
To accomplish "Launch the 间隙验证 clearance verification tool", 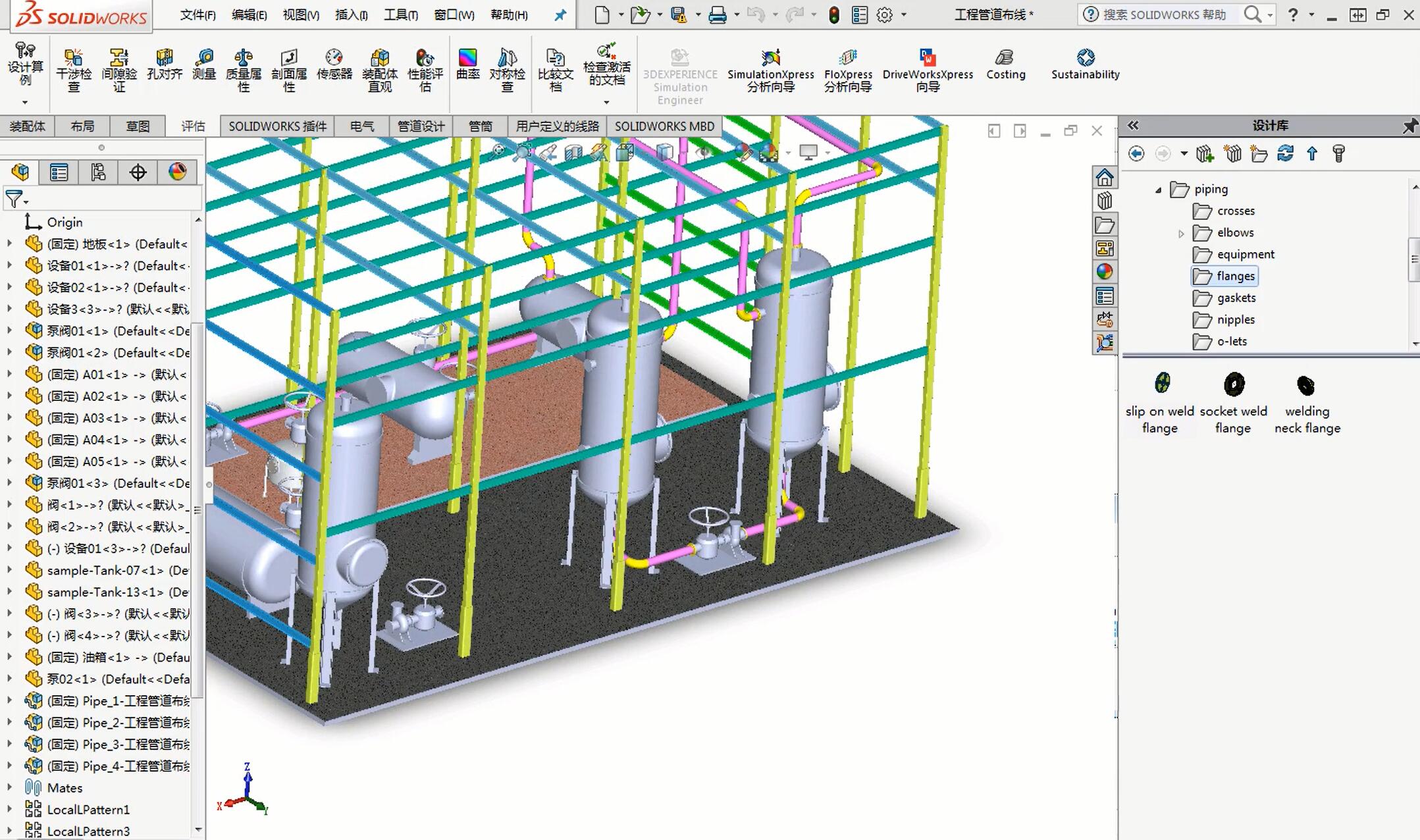I will click(119, 70).
